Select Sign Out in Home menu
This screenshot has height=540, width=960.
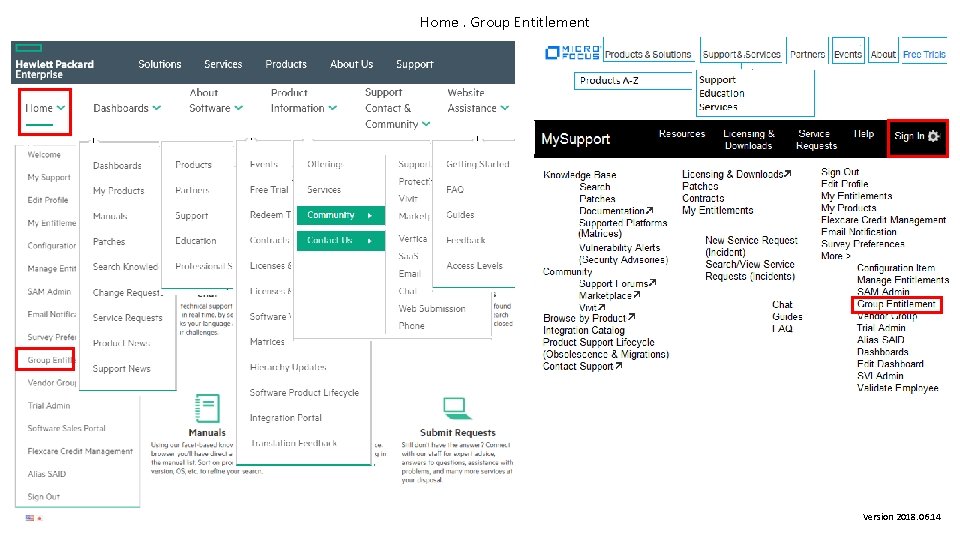(x=43, y=497)
